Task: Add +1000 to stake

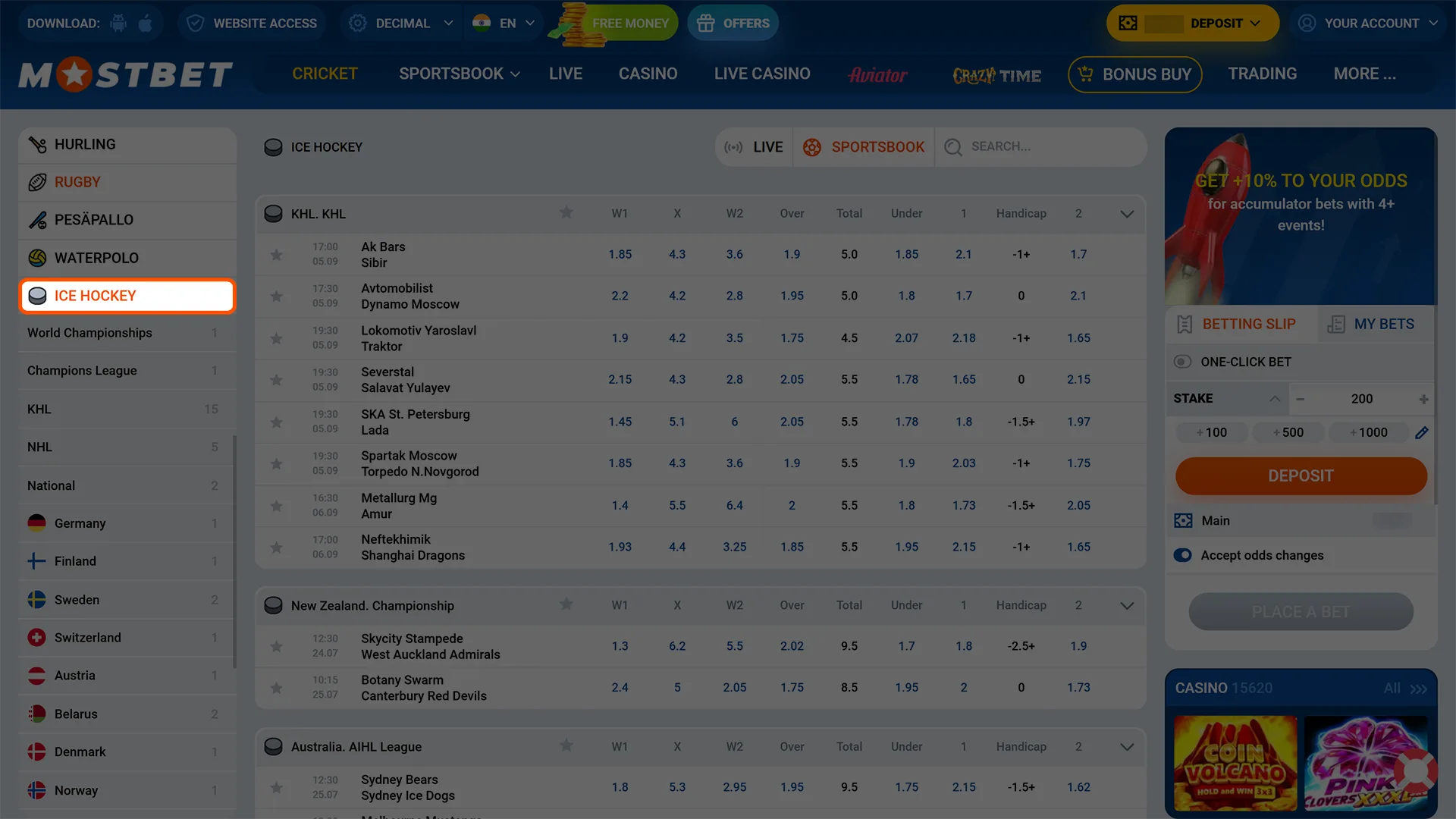Action: click(x=1369, y=432)
